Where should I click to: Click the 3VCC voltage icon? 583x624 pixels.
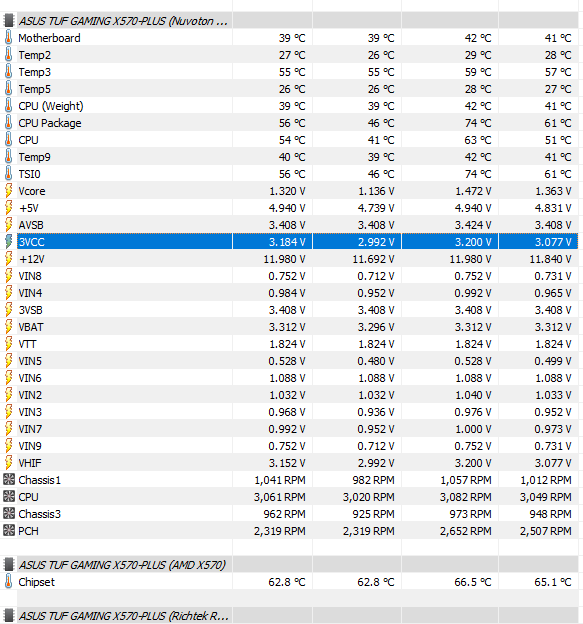[8, 242]
